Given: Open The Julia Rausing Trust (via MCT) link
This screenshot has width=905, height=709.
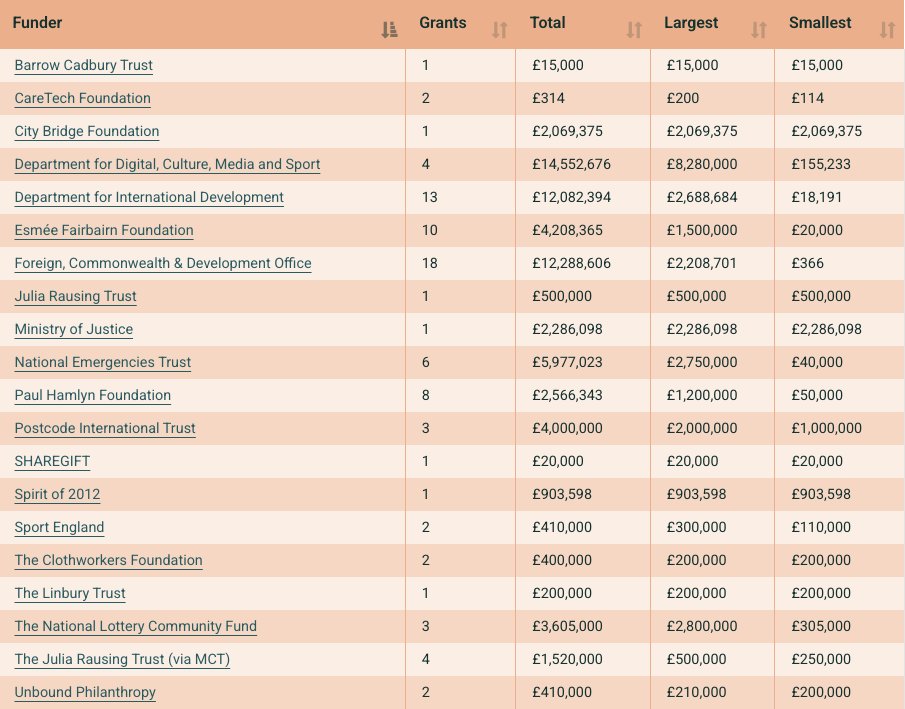Looking at the screenshot, I should tap(122, 659).
